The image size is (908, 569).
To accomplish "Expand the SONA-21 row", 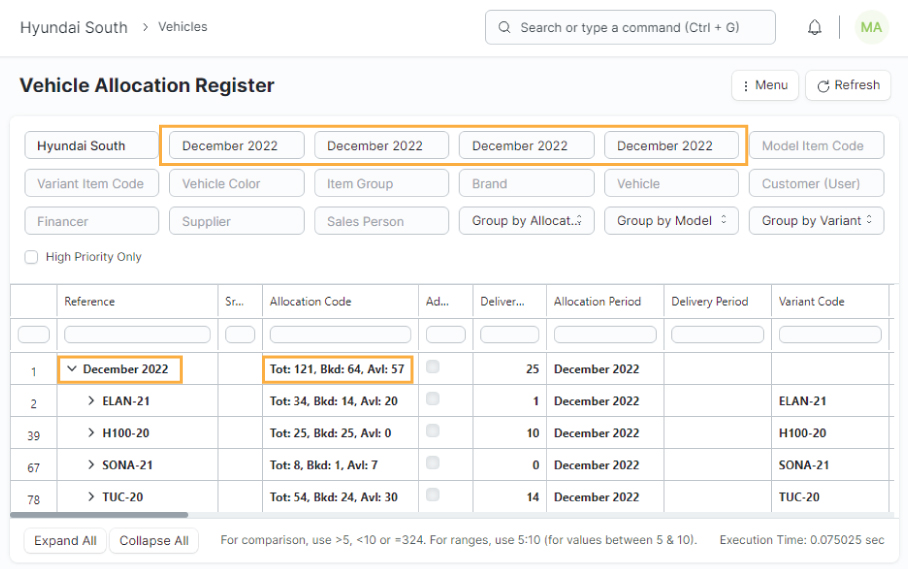I will click(x=91, y=464).
